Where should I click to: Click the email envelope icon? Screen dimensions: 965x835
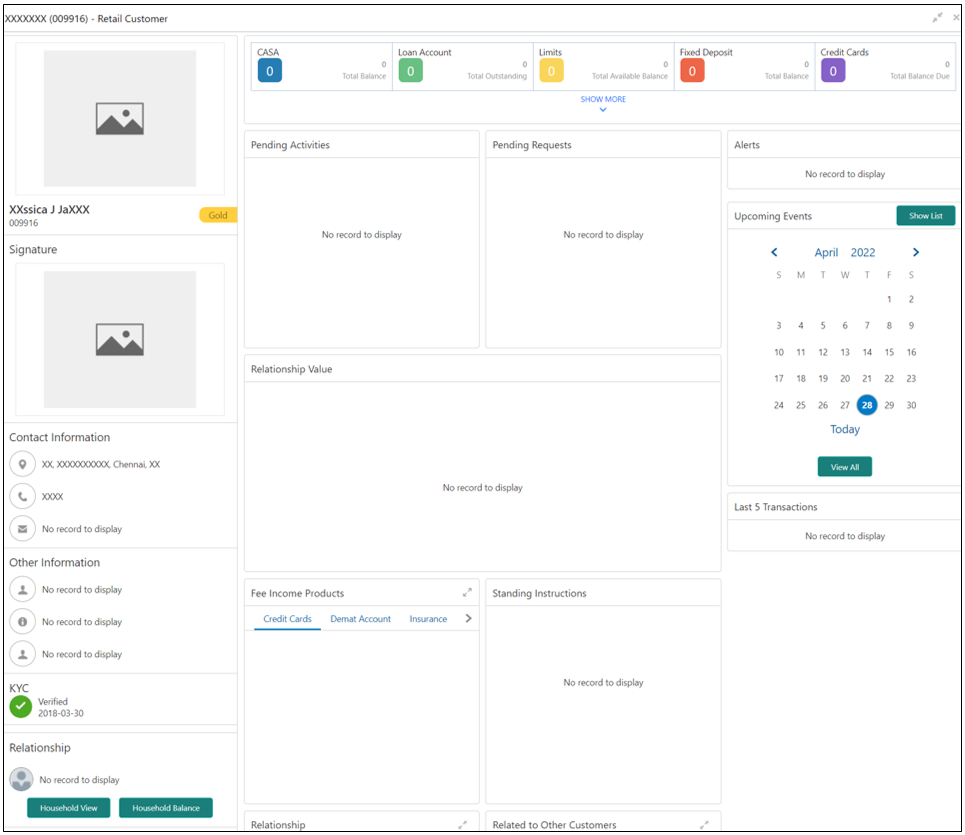coord(23,529)
